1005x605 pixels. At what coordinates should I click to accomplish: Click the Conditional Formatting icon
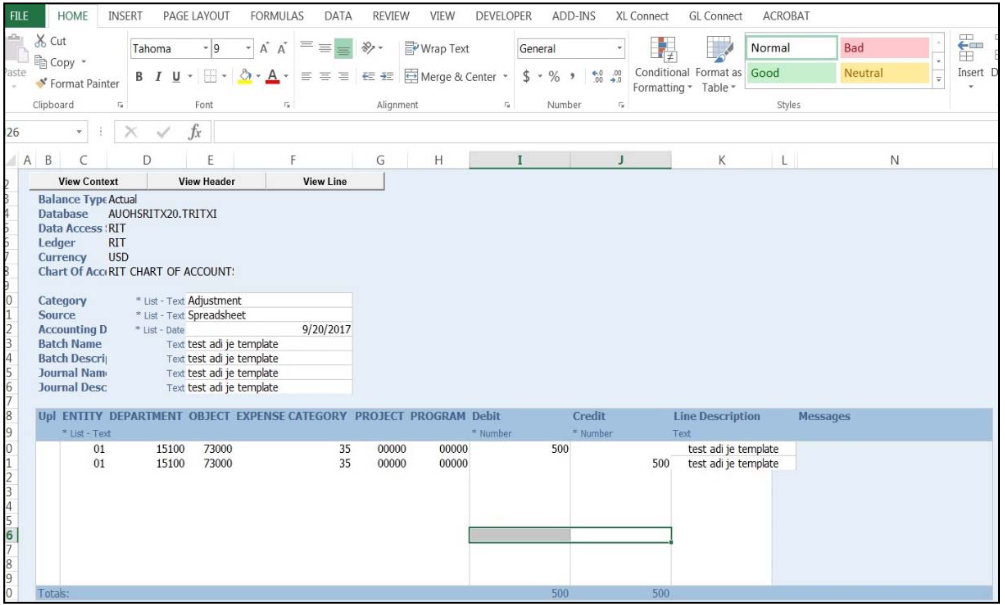pyautogui.click(x=662, y=50)
